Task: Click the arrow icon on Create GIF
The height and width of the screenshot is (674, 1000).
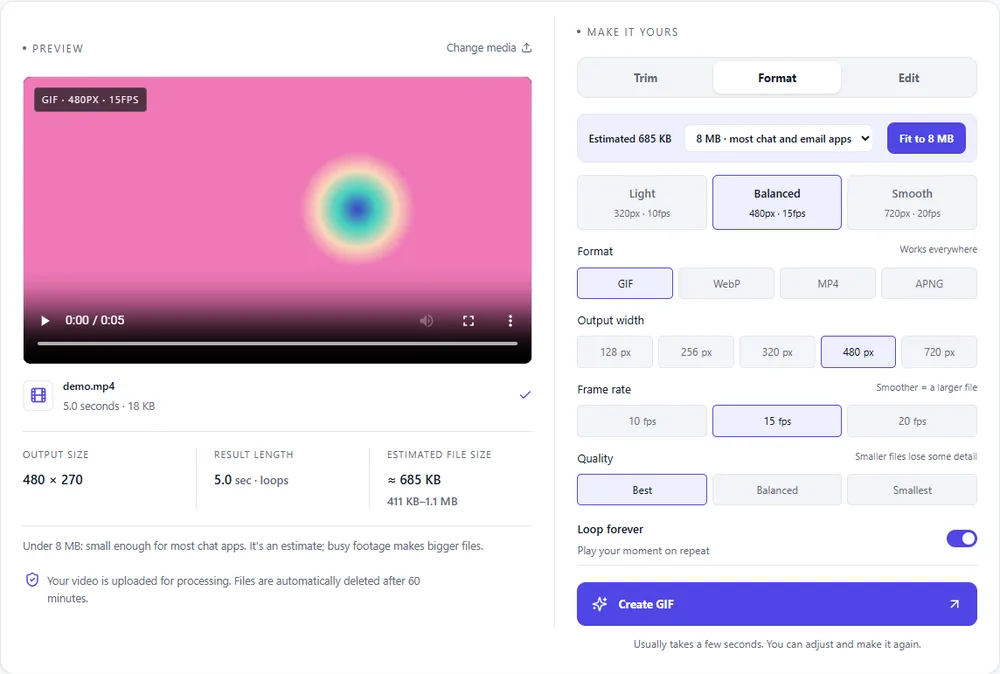Action: point(954,604)
